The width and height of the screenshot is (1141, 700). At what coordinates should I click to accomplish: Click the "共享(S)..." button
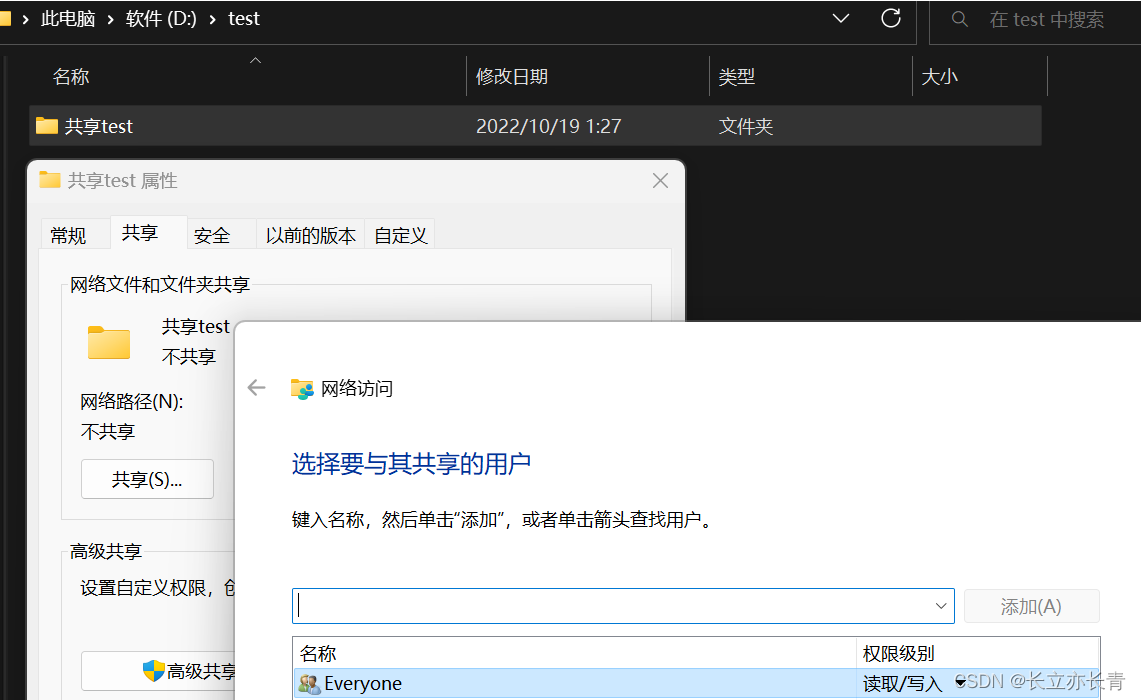(147, 479)
